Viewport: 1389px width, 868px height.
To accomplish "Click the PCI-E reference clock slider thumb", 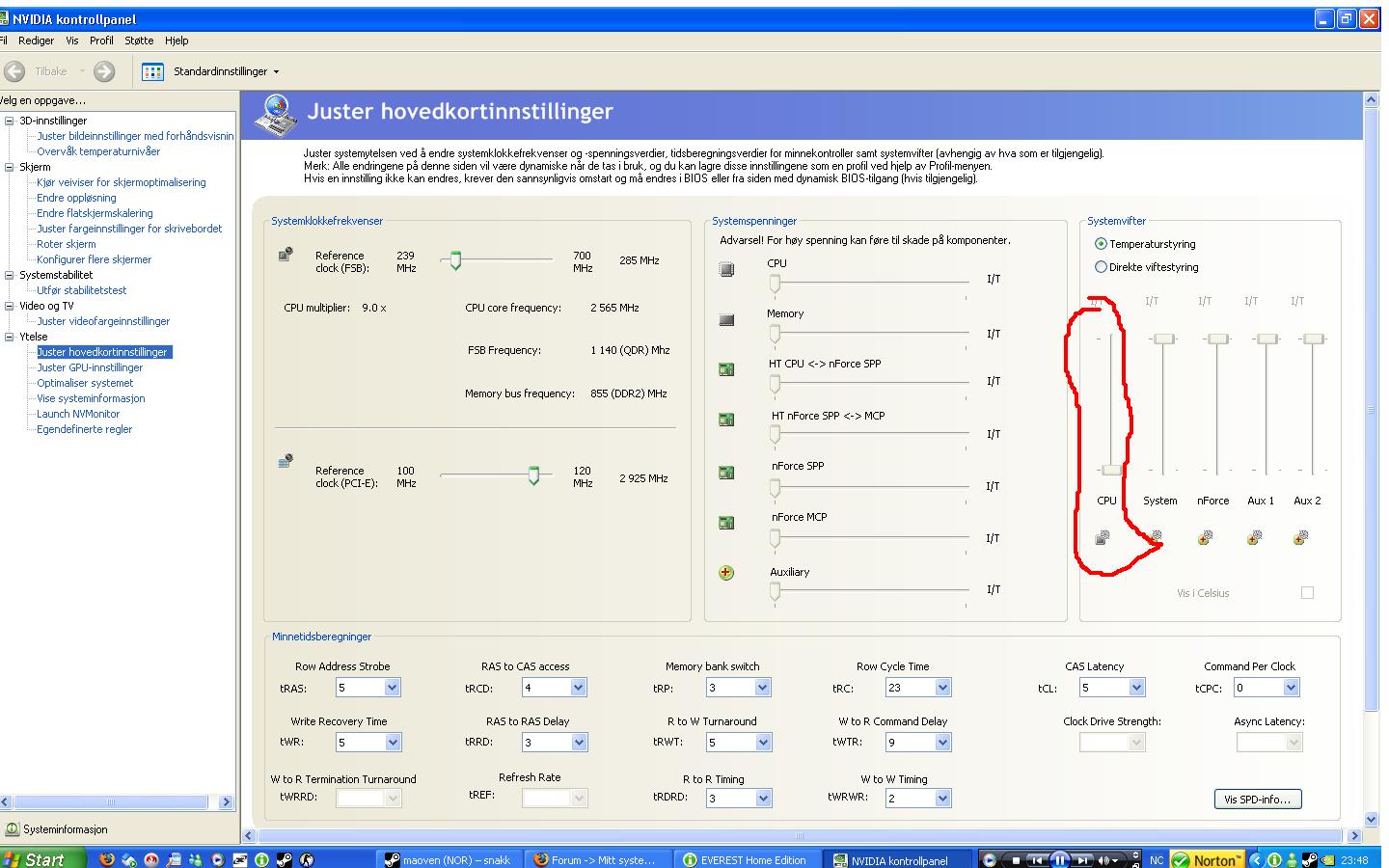I will [x=533, y=475].
